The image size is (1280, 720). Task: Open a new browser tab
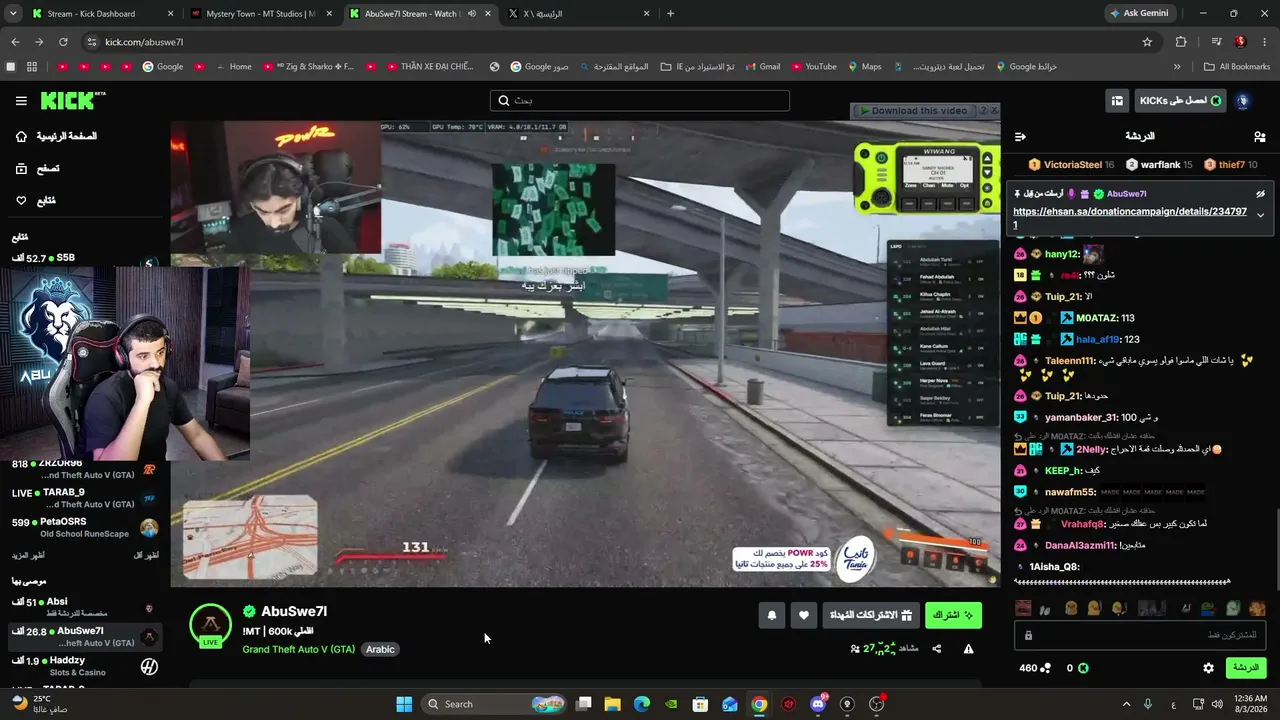pos(670,14)
